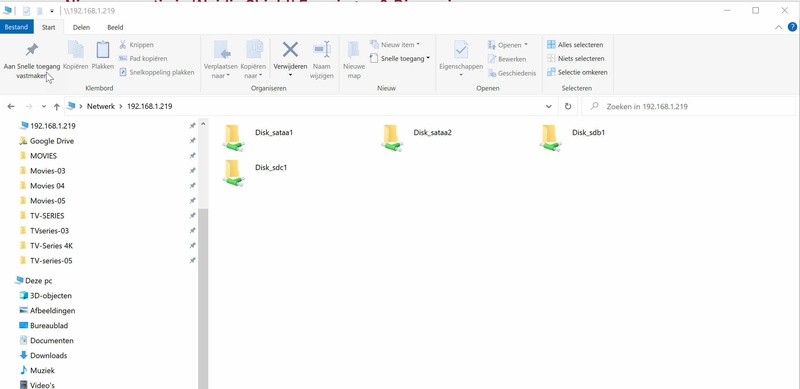The width and height of the screenshot is (800, 389).
Task: Choose Pad kopiëren
Action: pyautogui.click(x=143, y=59)
